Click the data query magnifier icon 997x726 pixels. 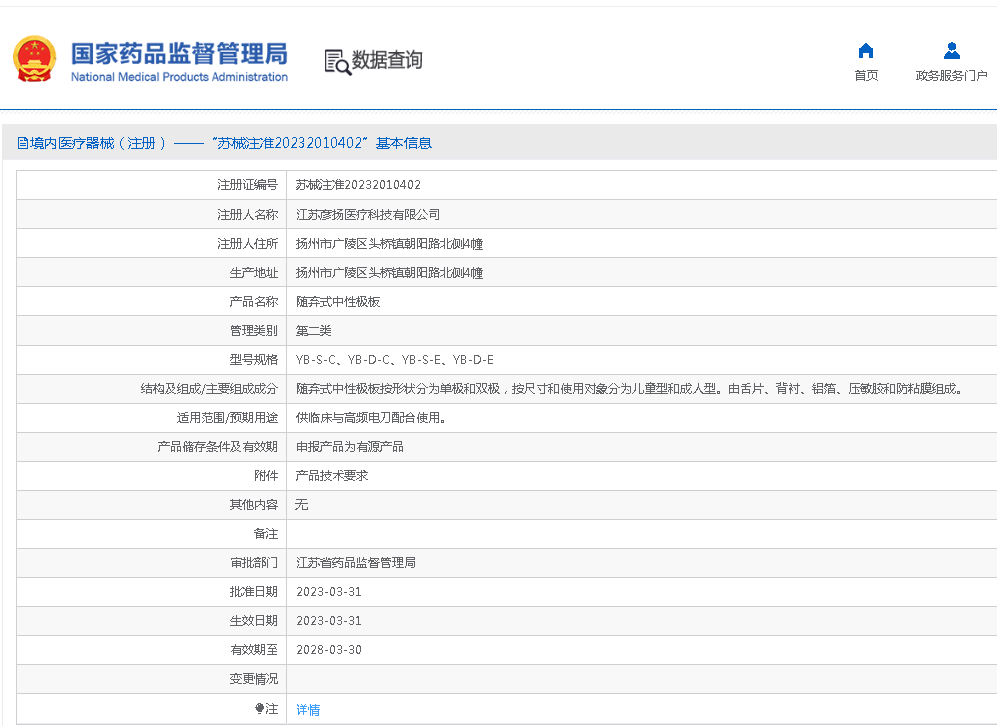tap(337, 61)
